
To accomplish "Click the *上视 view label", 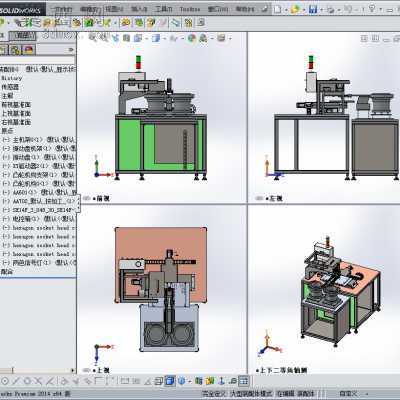I will pos(101,370).
